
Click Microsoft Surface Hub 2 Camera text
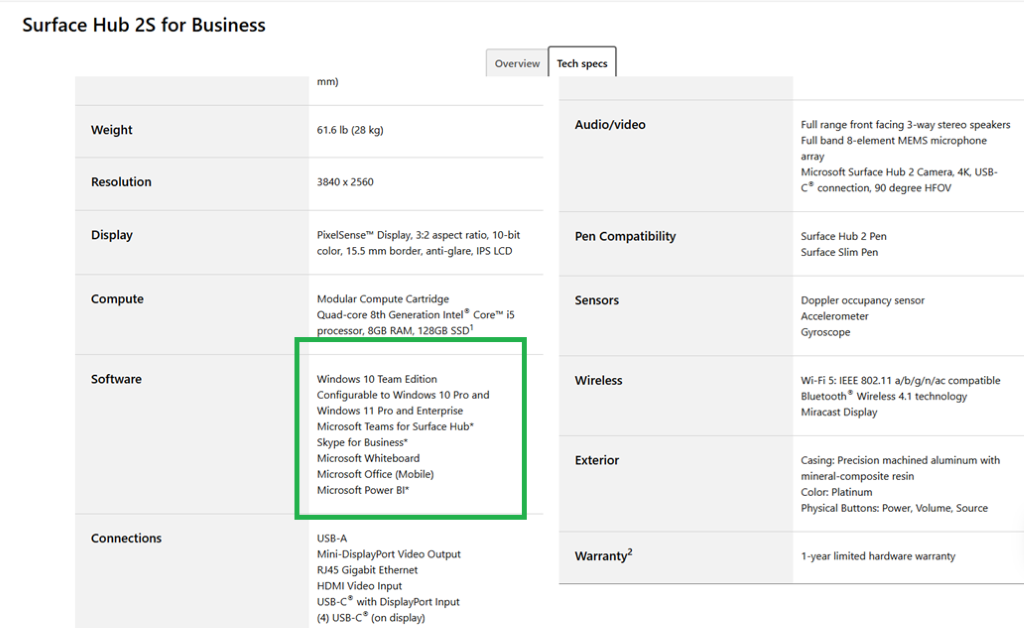[x=899, y=180]
